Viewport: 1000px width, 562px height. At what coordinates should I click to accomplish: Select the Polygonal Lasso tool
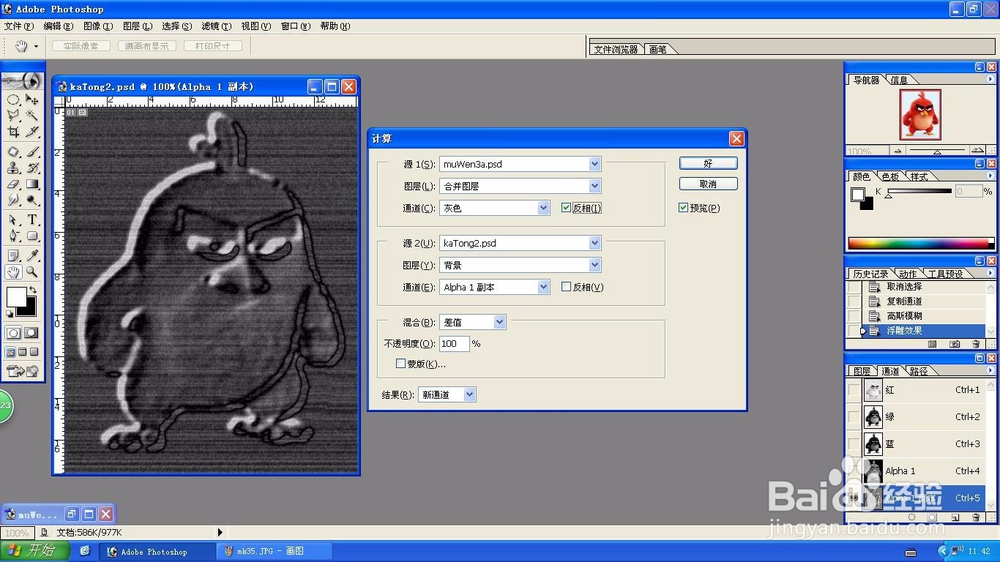point(13,115)
